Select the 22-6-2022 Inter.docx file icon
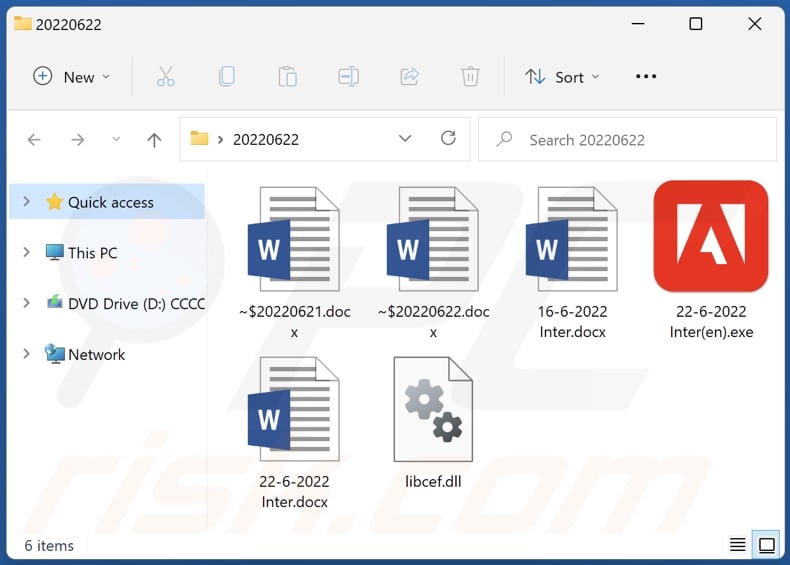Image resolution: width=790 pixels, height=565 pixels. [x=294, y=409]
